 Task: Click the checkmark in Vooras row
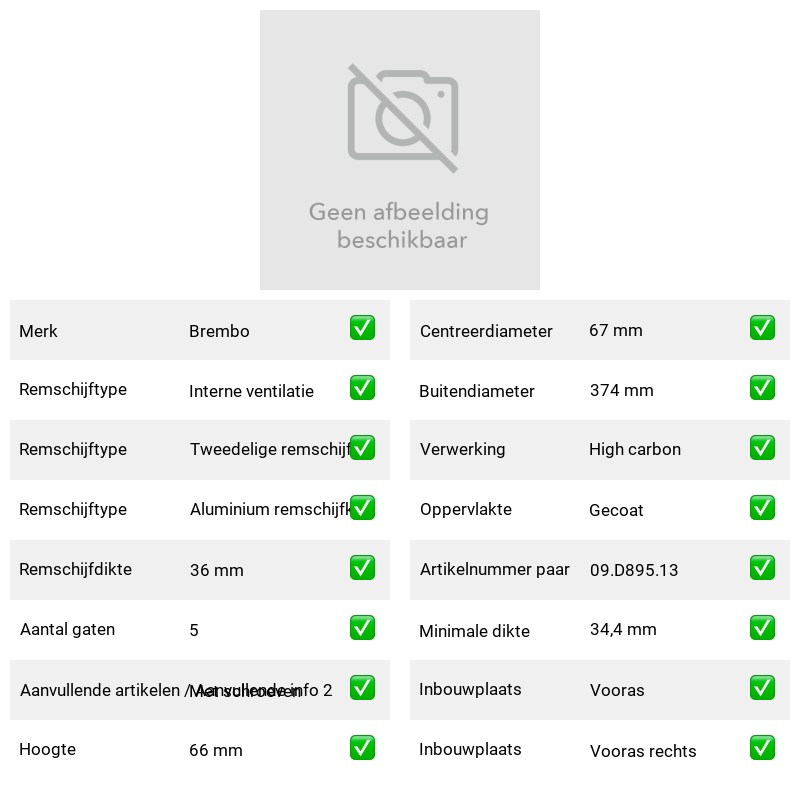[762, 688]
